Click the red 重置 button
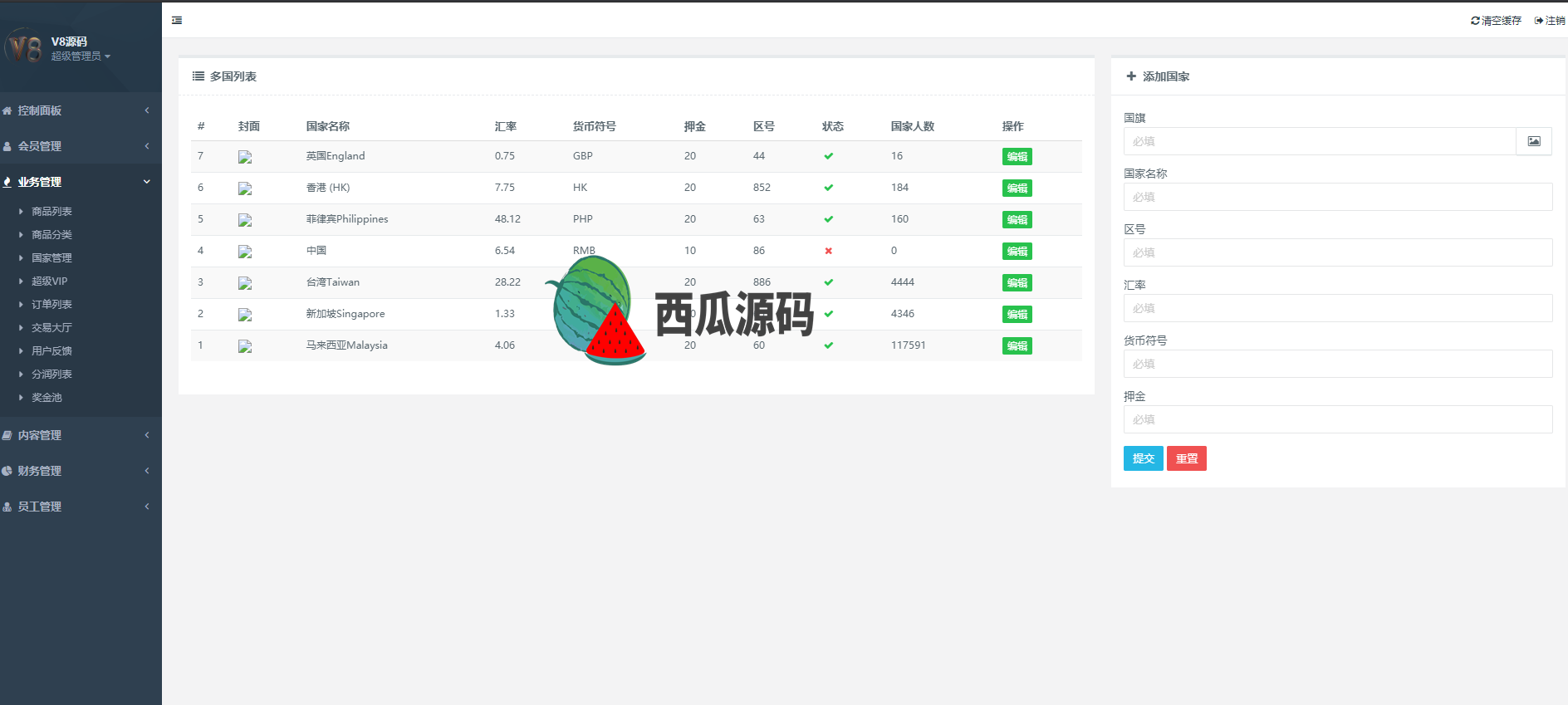Image resolution: width=1568 pixels, height=705 pixels. coord(1187,458)
